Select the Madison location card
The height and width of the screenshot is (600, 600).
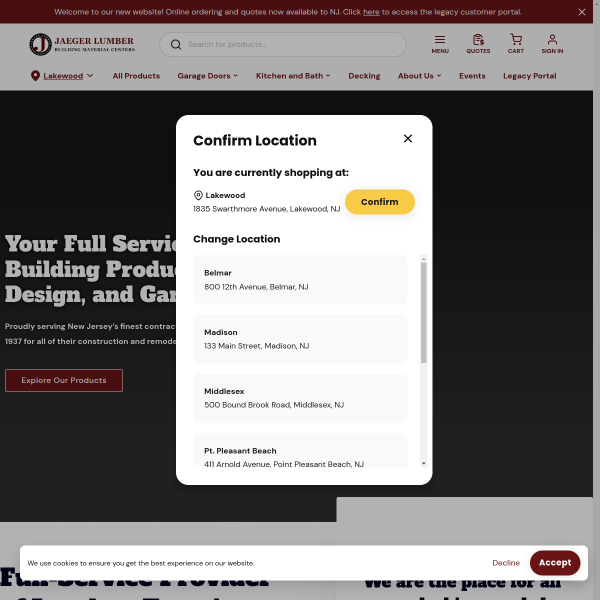tap(300, 339)
